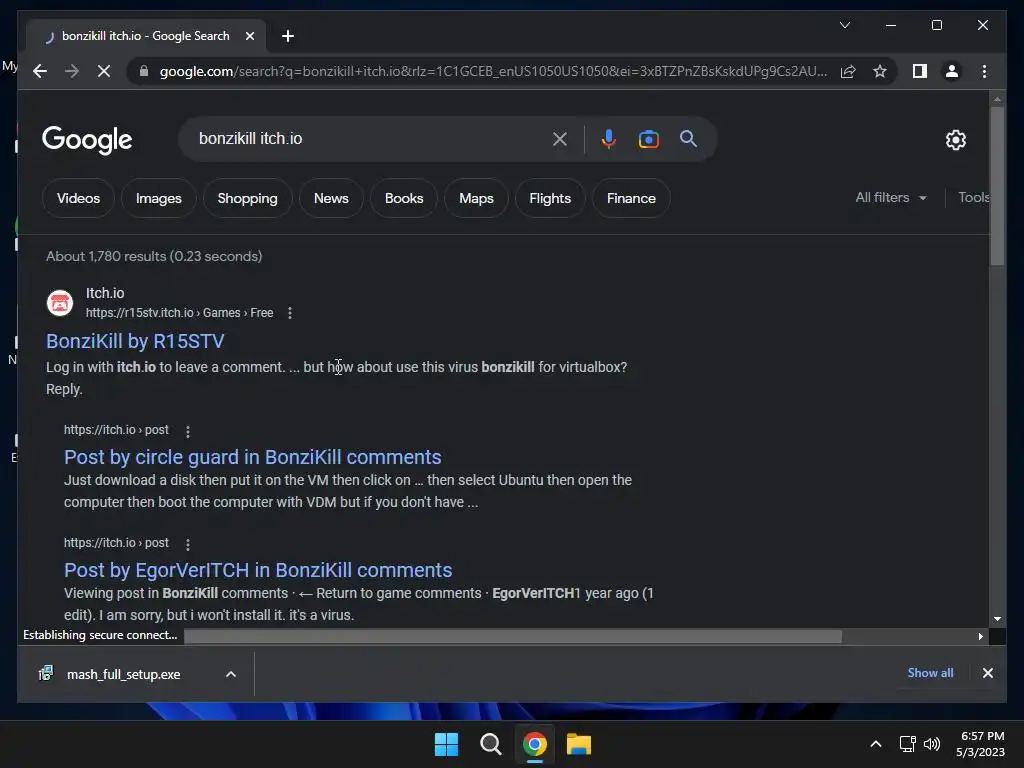1024x768 pixels.
Task: Expand the All filters dropdown
Action: [891, 197]
